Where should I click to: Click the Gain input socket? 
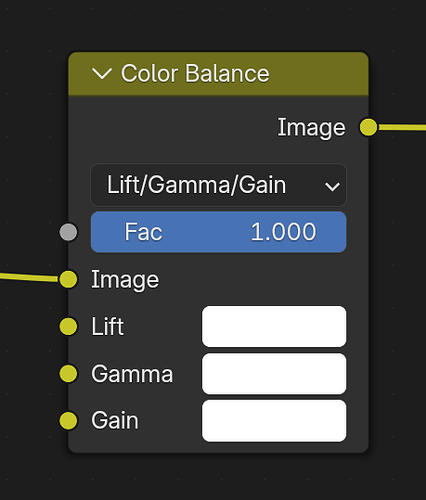coord(68,421)
